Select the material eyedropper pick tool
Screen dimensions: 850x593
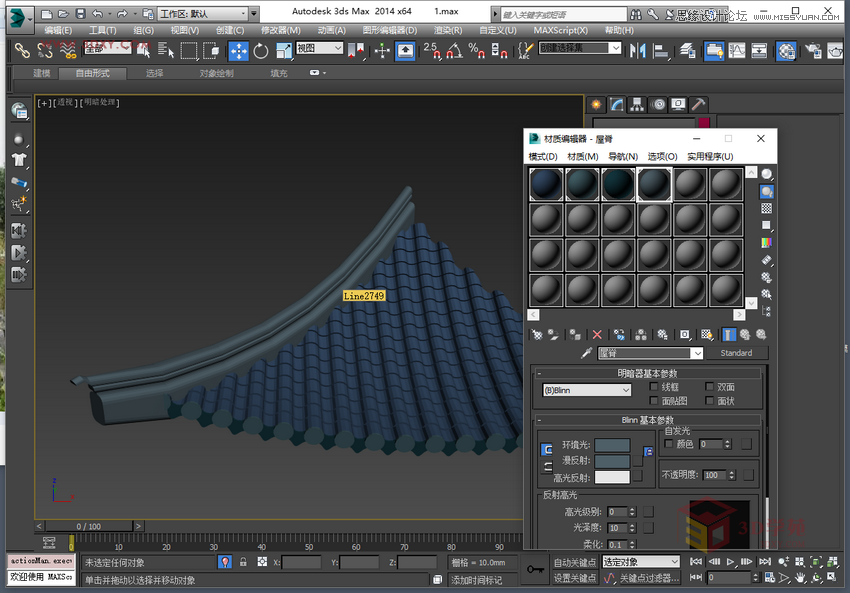pos(587,352)
